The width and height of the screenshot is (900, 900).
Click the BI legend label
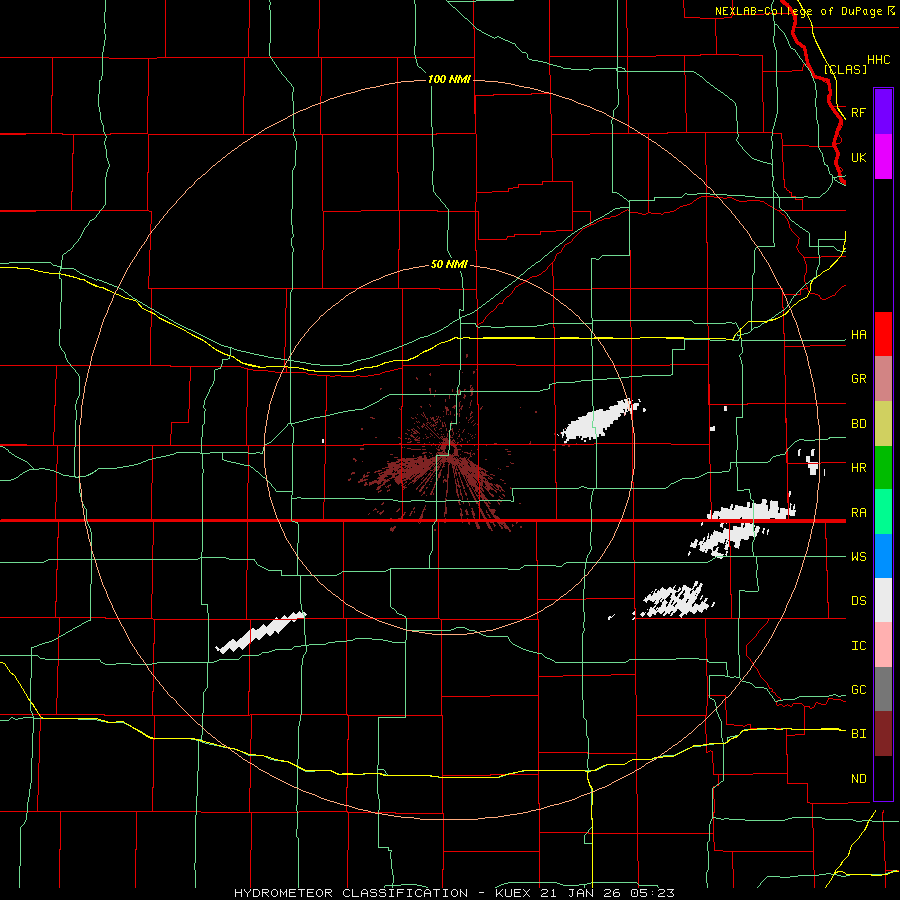[859, 734]
